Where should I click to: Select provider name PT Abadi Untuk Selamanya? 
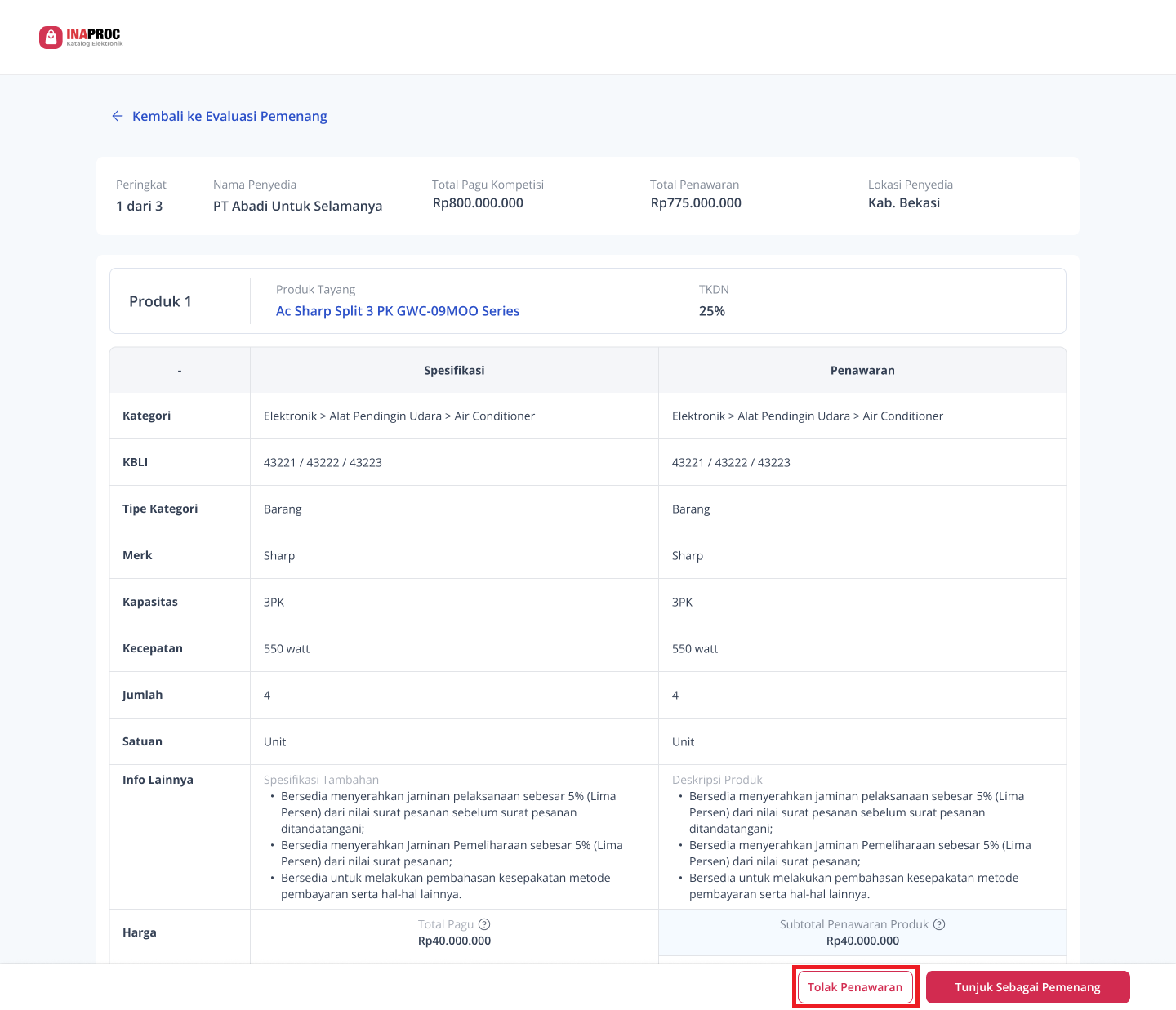click(x=297, y=206)
